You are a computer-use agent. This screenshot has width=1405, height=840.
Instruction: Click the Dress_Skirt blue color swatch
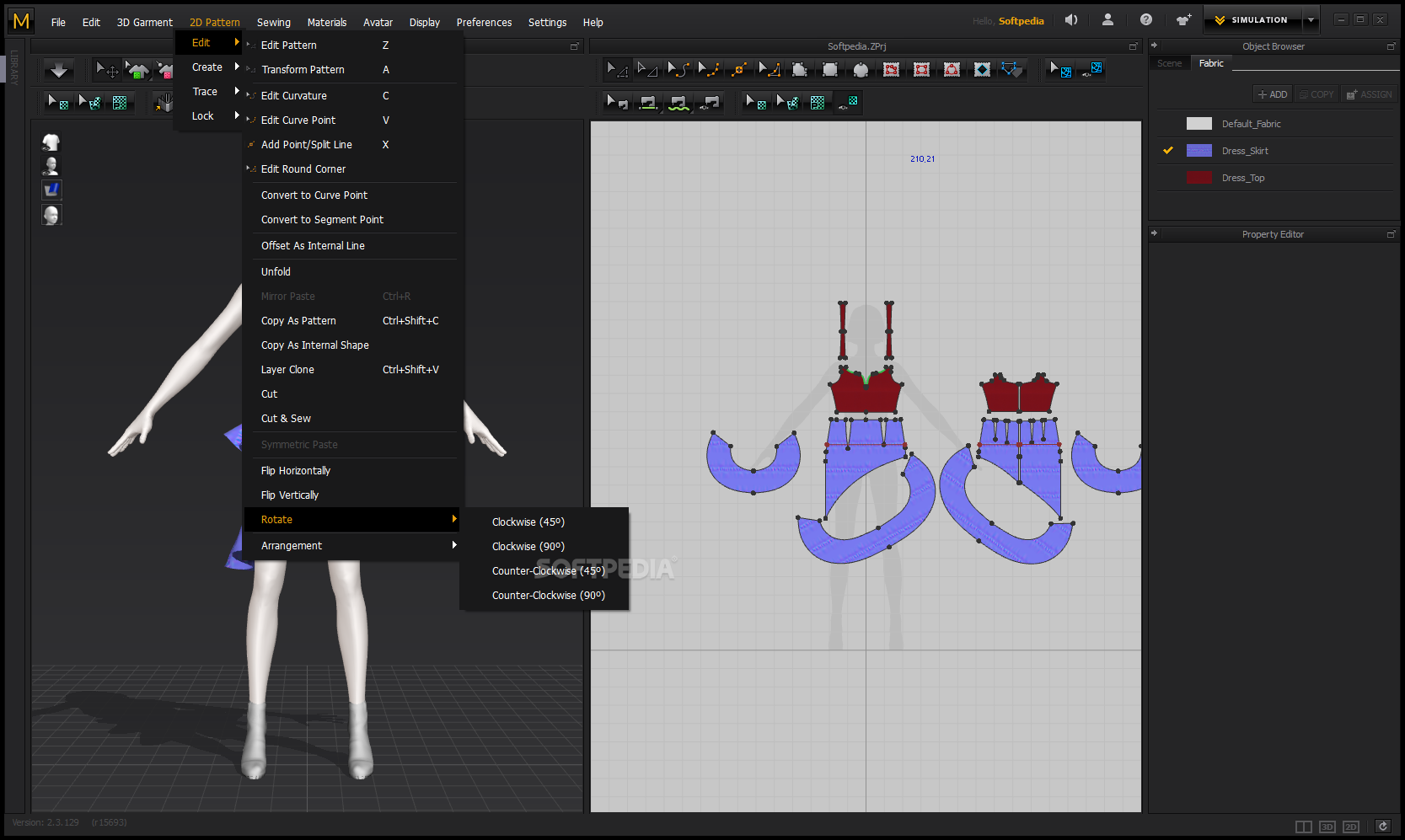coord(1199,151)
